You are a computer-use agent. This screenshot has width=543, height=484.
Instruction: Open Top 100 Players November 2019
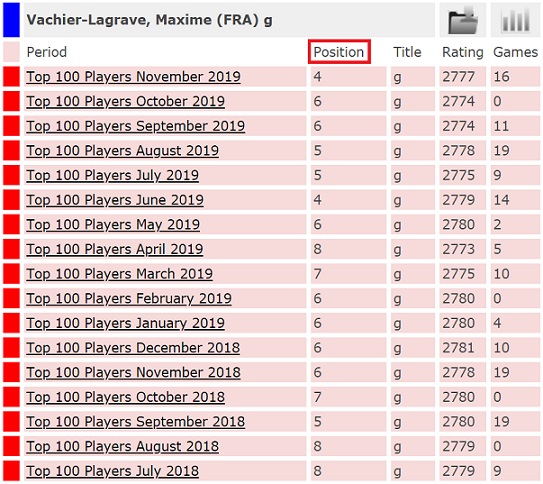click(133, 77)
